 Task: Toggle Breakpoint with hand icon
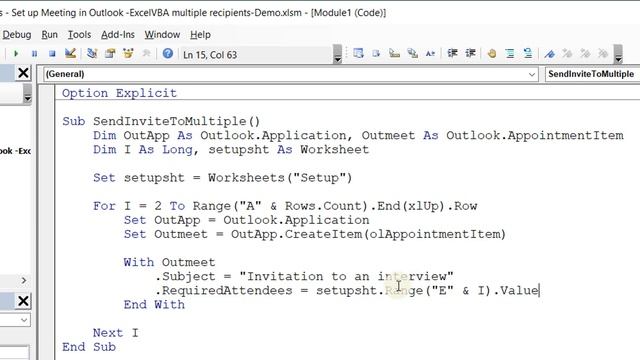coord(492,53)
